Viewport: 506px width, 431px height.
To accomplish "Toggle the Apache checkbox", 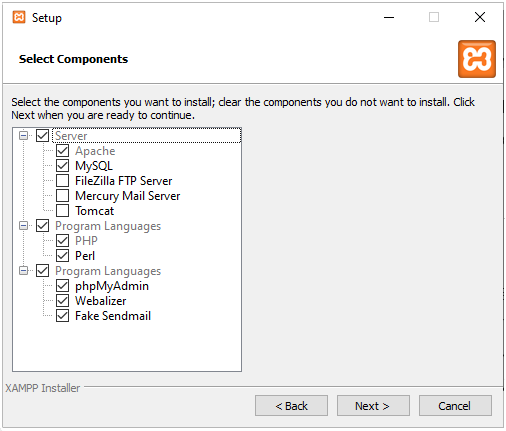I will (63, 151).
